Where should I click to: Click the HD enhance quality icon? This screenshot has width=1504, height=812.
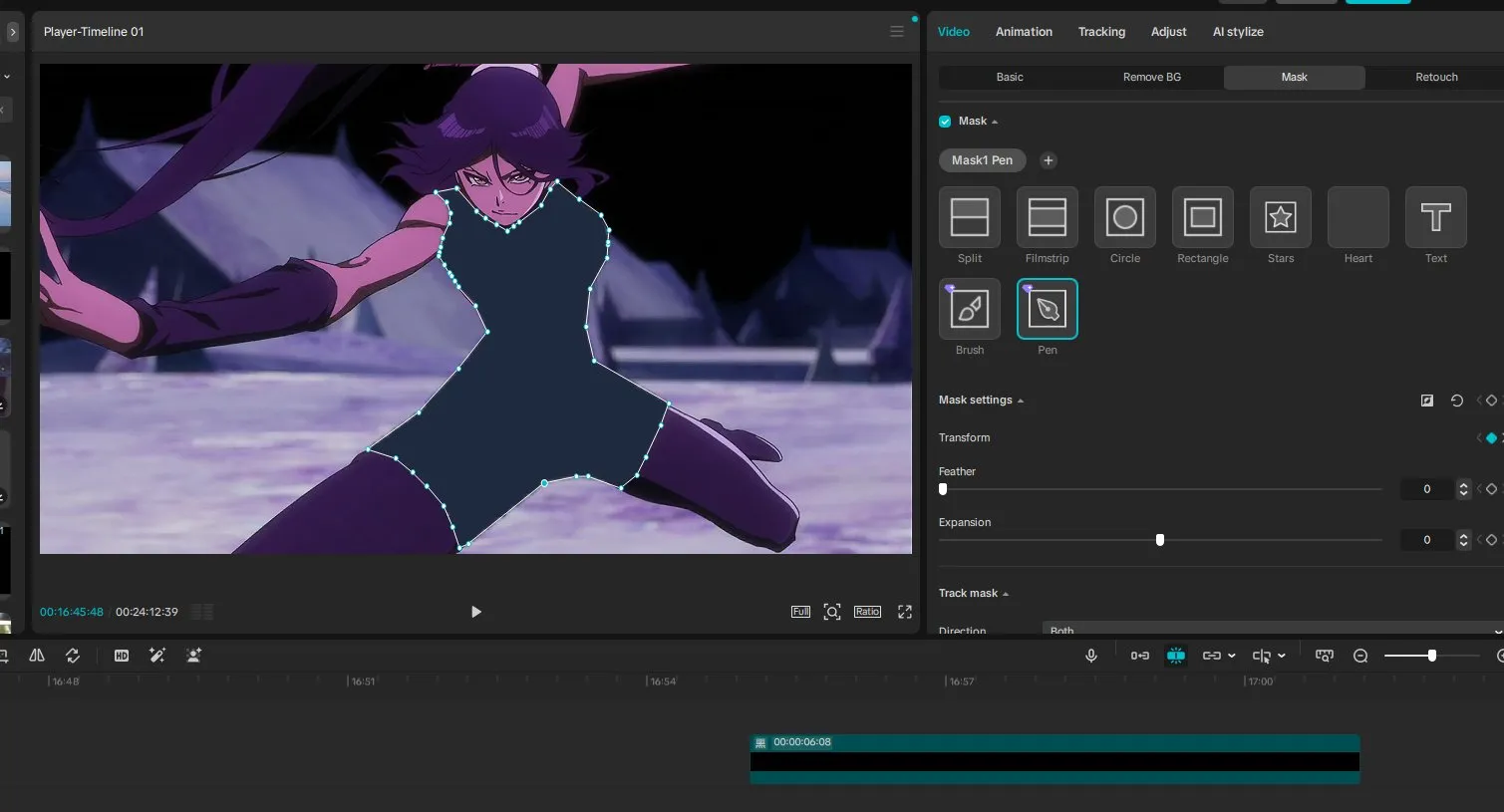pos(122,656)
